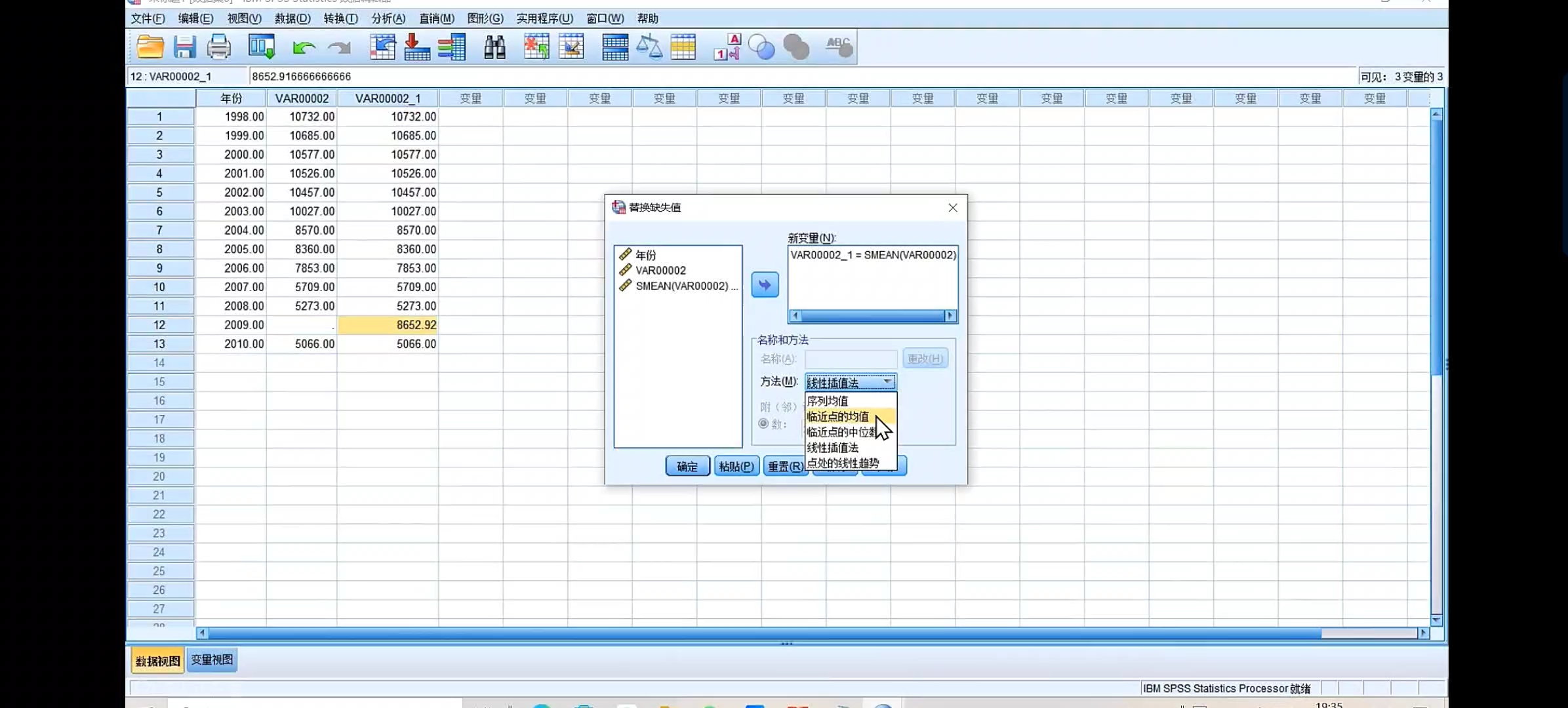
Task: Click the Value Labels toolbar icon
Action: pos(727,47)
